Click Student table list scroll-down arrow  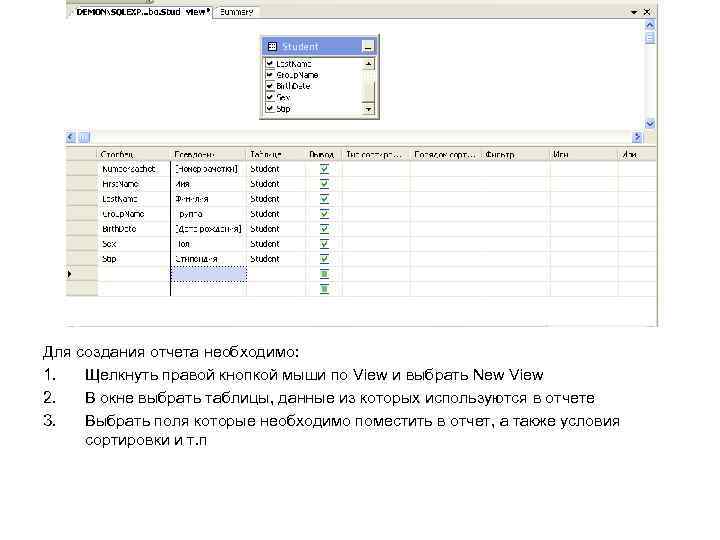[x=368, y=109]
